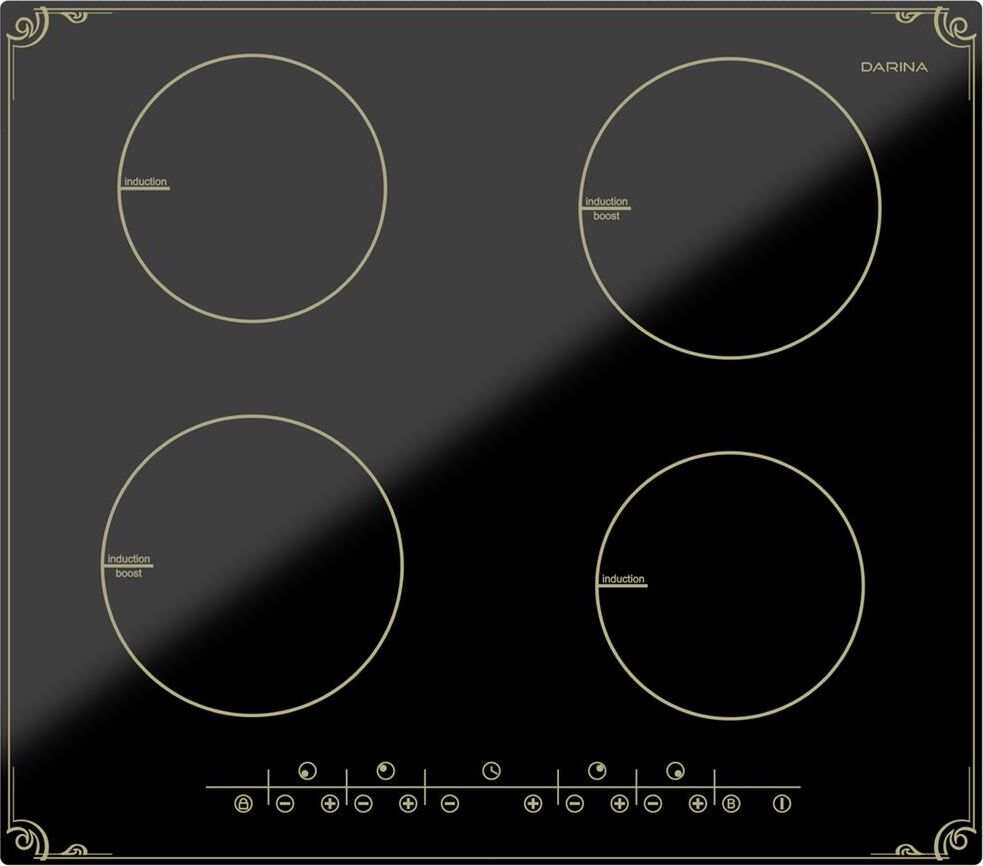This screenshot has height=866, width=983.
Task: Tap the timer clock icon
Action: pos(491,770)
